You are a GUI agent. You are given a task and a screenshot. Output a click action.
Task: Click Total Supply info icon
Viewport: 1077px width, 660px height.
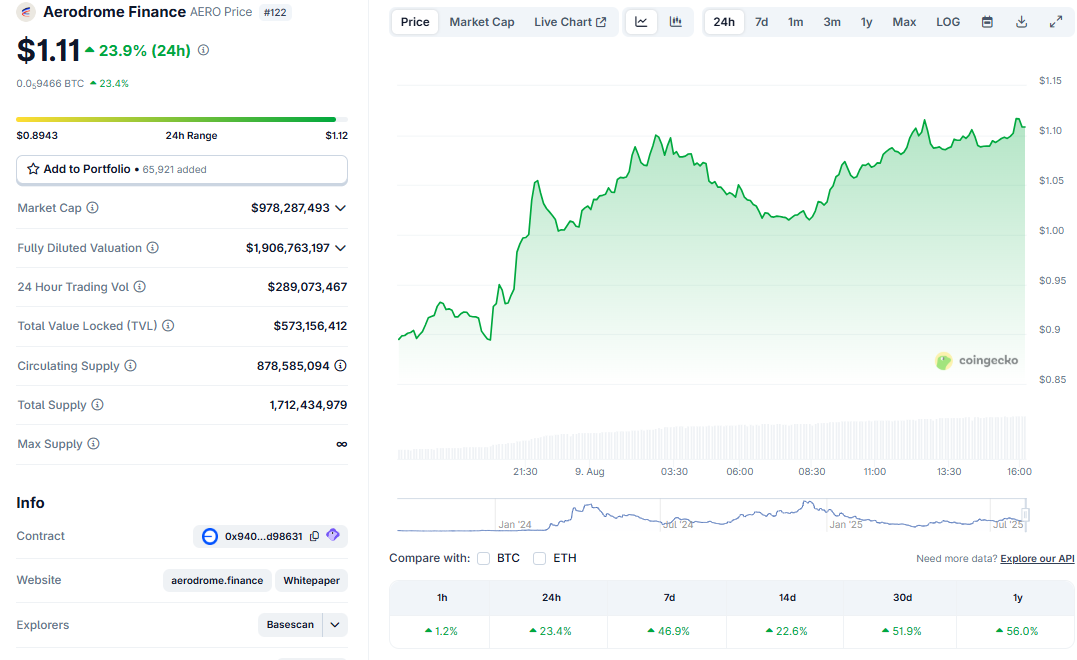point(98,405)
